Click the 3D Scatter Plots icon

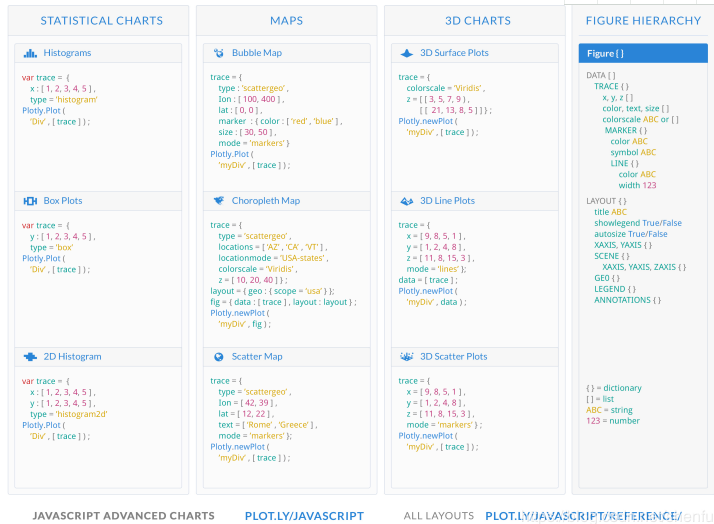tap(407, 357)
